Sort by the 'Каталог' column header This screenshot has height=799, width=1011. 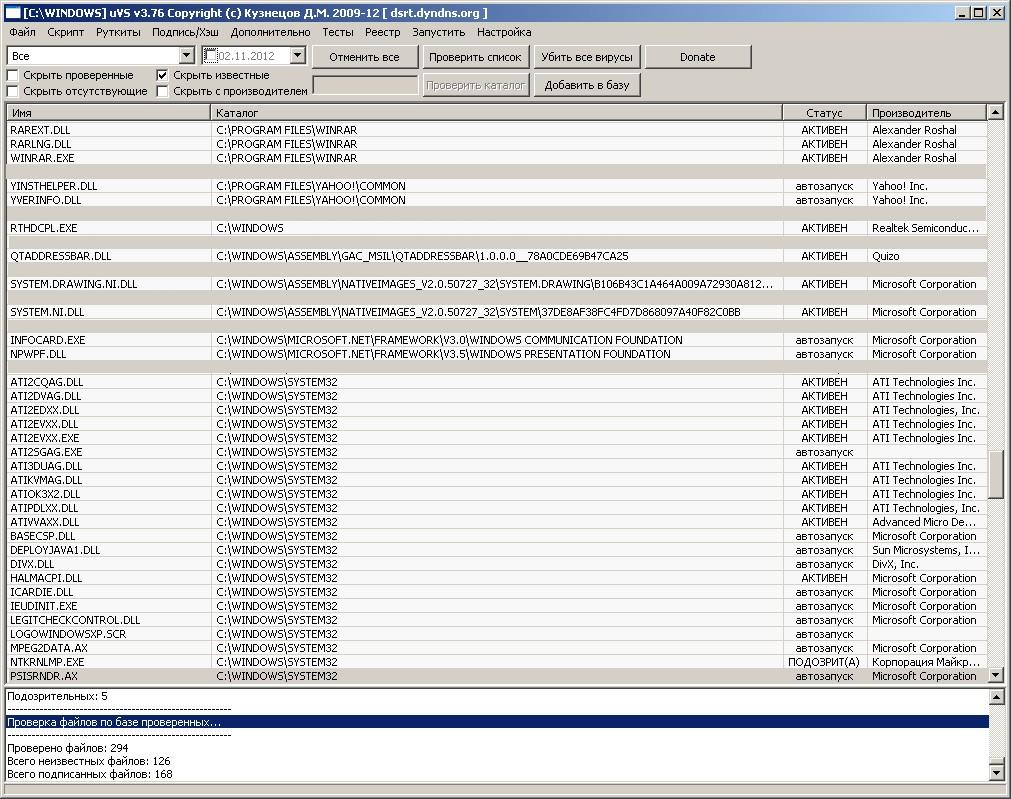(x=496, y=113)
